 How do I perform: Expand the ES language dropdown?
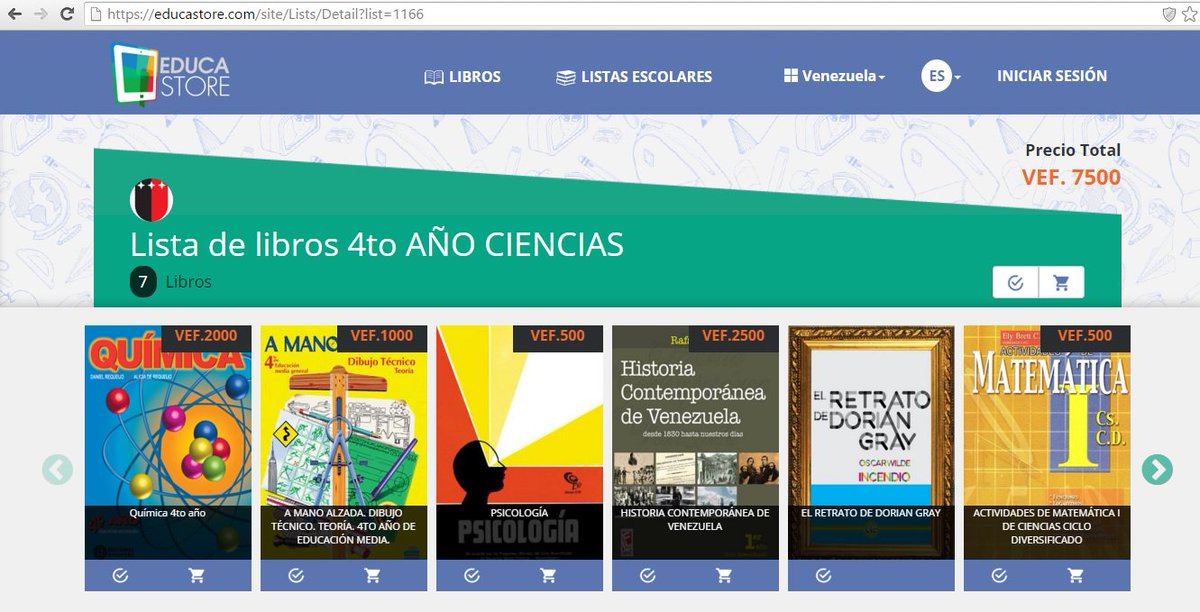[941, 76]
